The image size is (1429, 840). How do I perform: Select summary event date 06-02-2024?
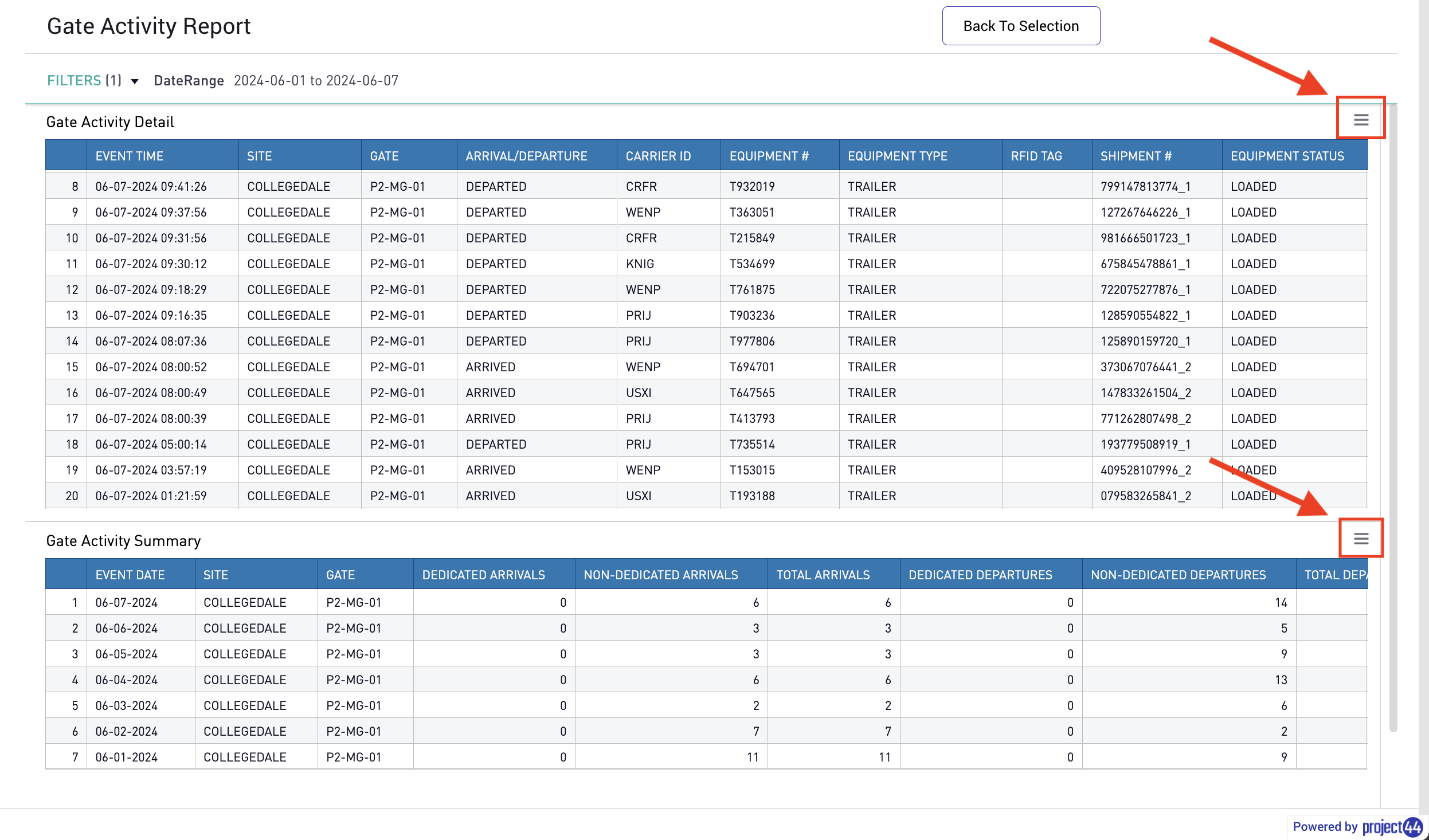point(126,731)
